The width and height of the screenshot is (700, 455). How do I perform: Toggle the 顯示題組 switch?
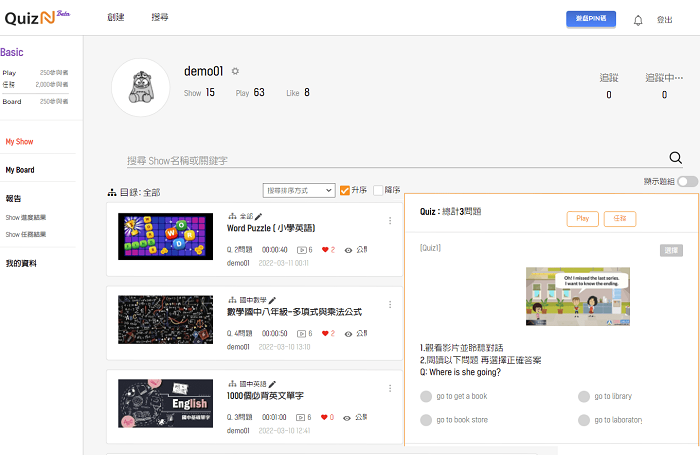pos(687,181)
